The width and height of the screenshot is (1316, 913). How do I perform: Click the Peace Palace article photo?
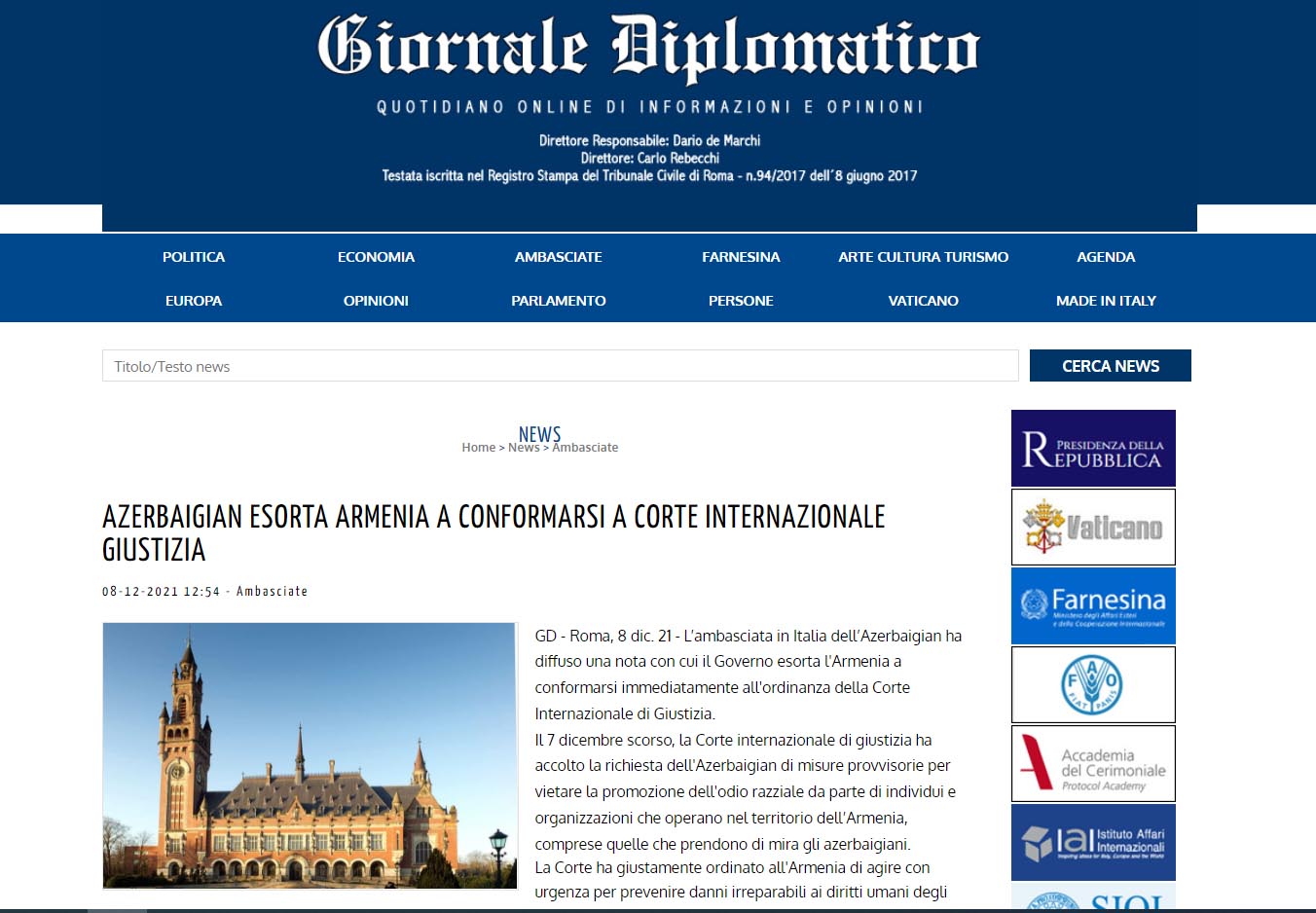pyautogui.click(x=310, y=755)
